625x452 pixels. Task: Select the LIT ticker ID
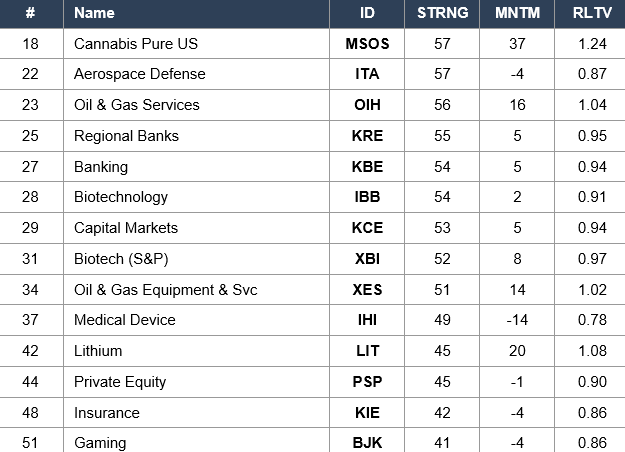point(367,351)
